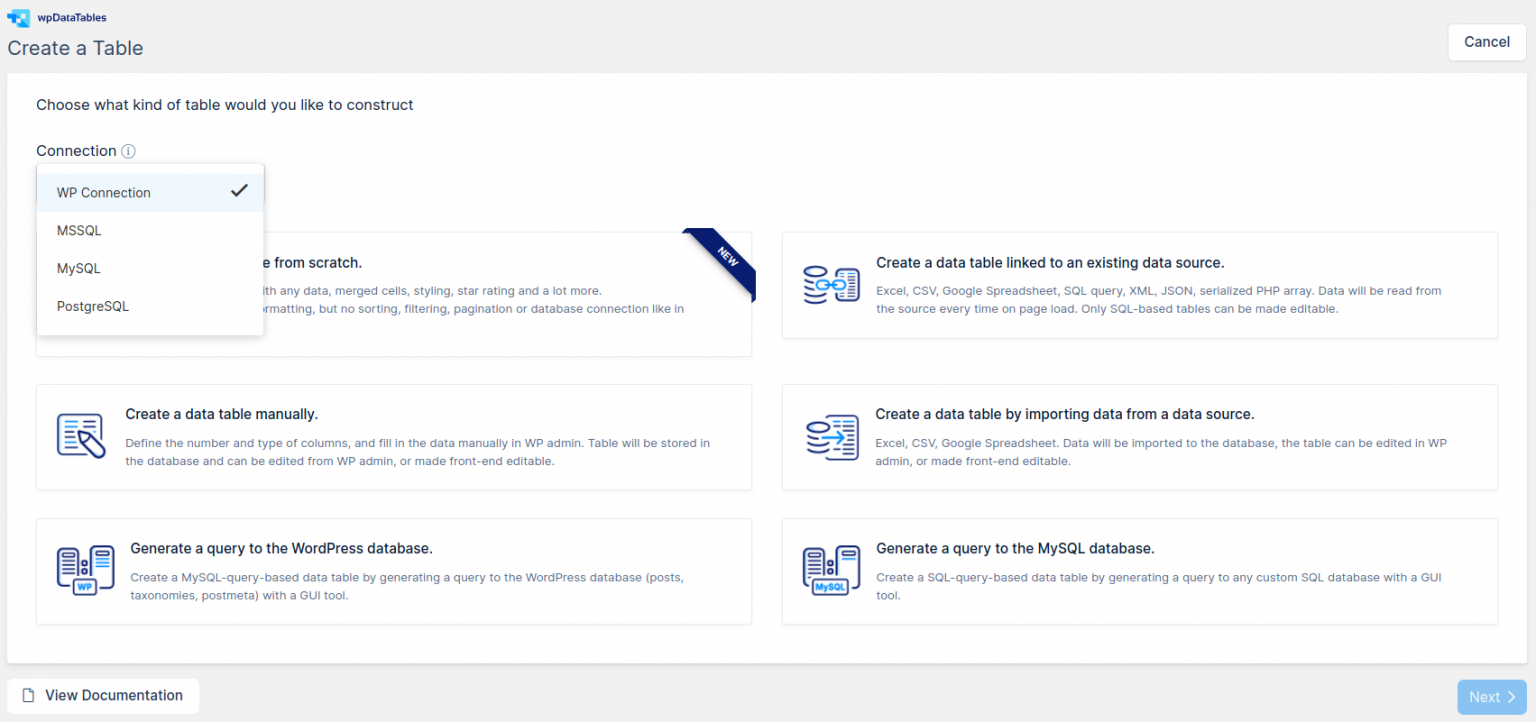
Task: Click the wpDataTables logo icon
Action: coord(17,17)
